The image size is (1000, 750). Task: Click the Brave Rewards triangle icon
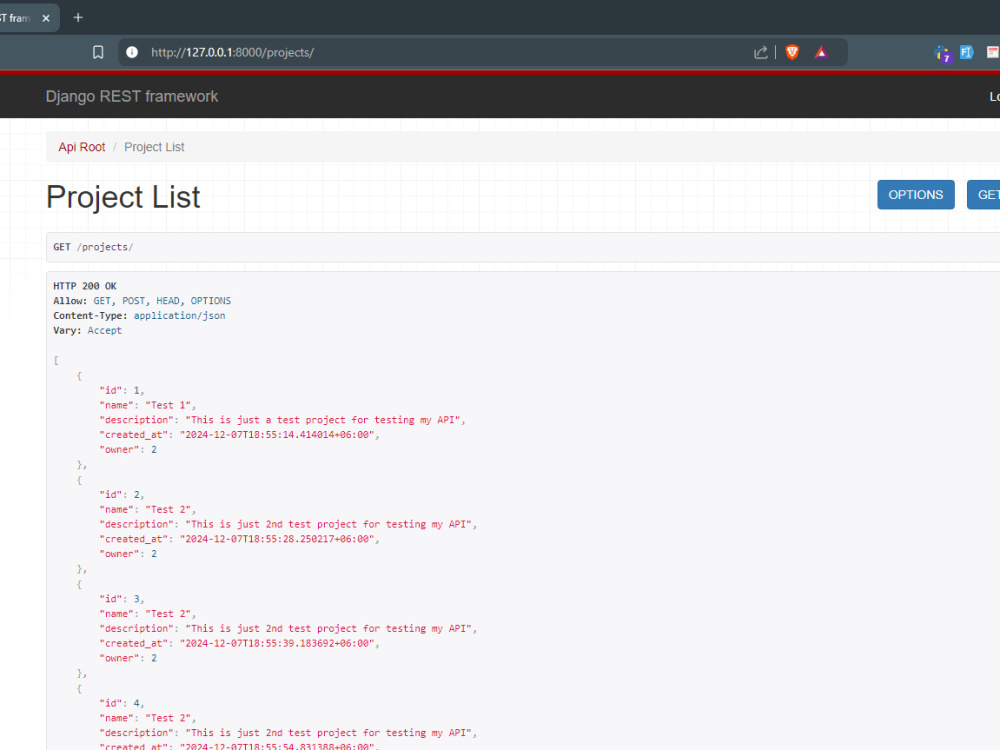pyautogui.click(x=821, y=52)
